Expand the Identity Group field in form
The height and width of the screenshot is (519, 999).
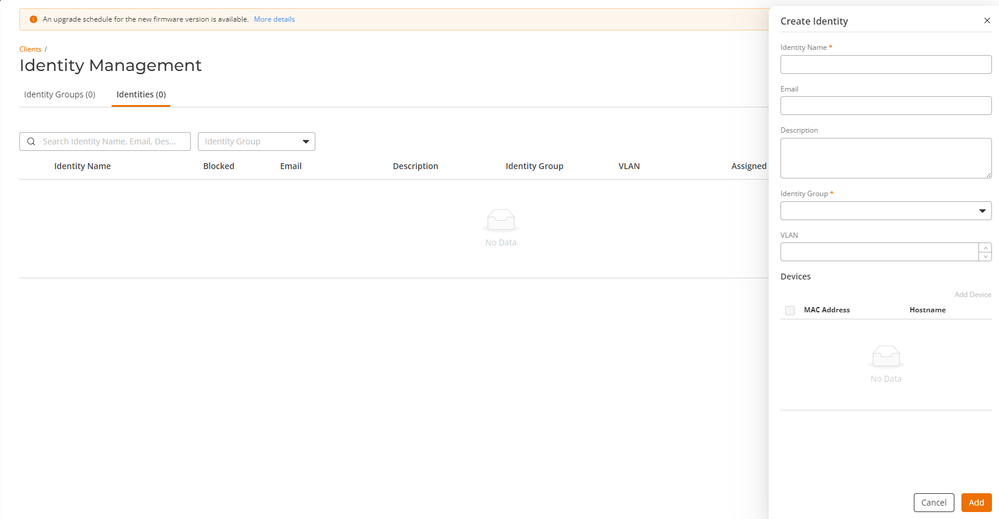[x=885, y=211]
